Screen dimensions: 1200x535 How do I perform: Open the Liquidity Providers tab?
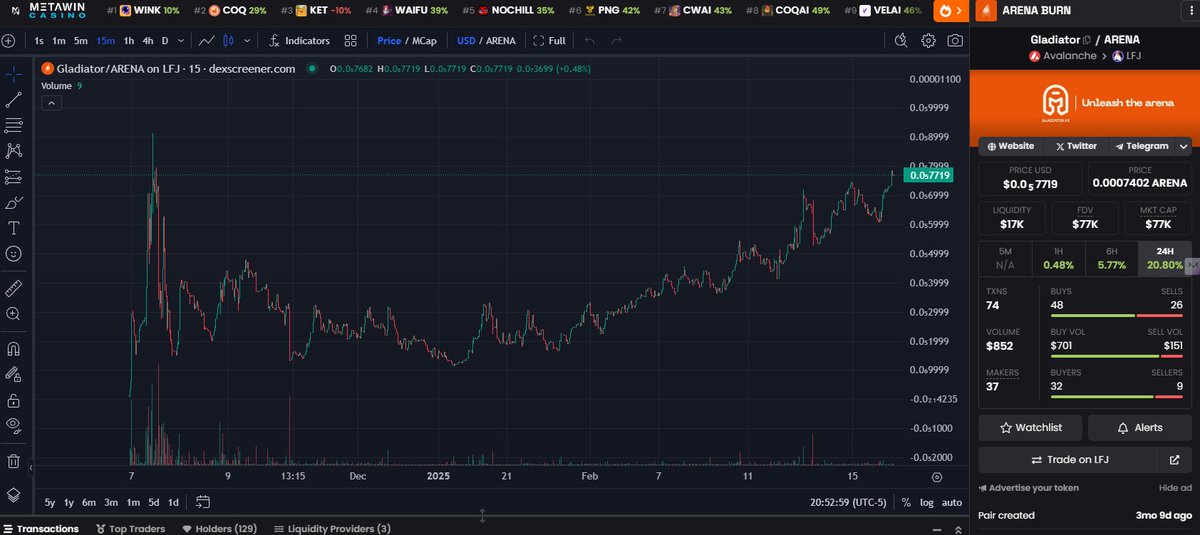point(332,528)
